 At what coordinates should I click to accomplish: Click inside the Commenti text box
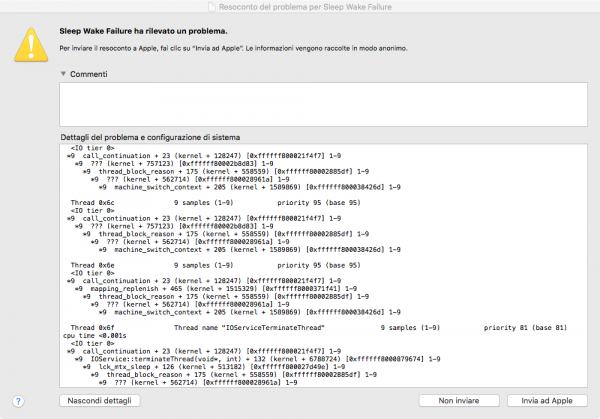click(x=323, y=104)
